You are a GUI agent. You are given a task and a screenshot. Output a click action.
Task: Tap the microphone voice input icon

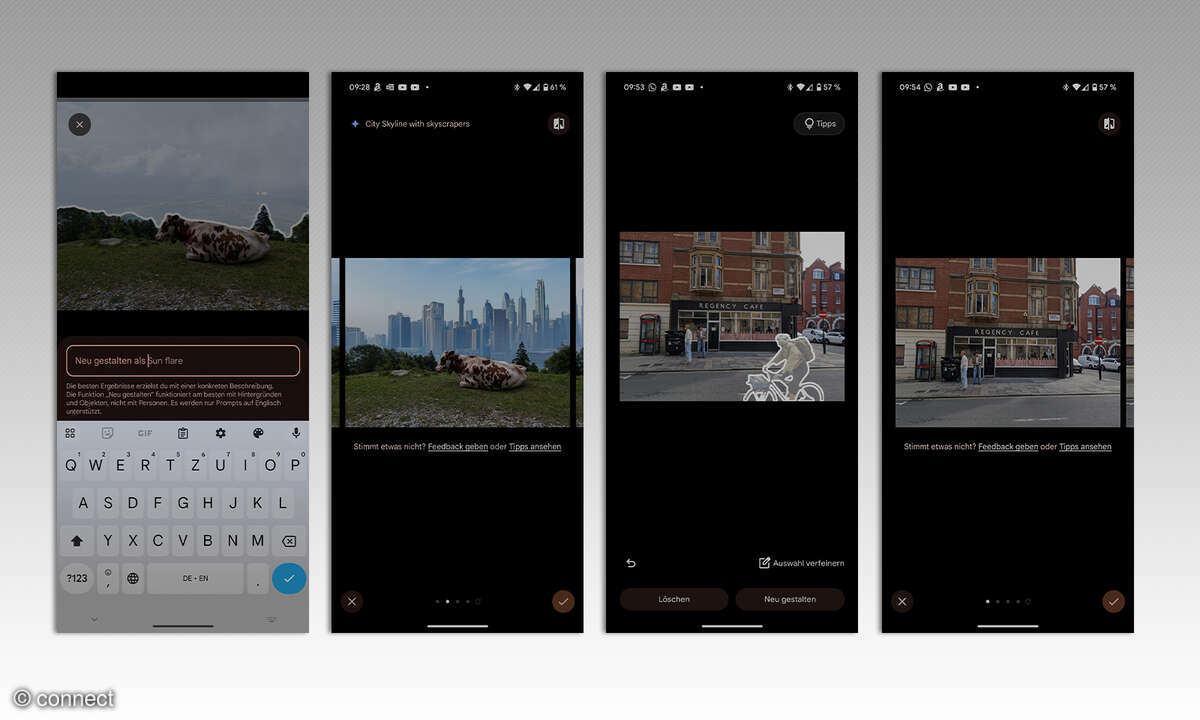click(x=296, y=433)
